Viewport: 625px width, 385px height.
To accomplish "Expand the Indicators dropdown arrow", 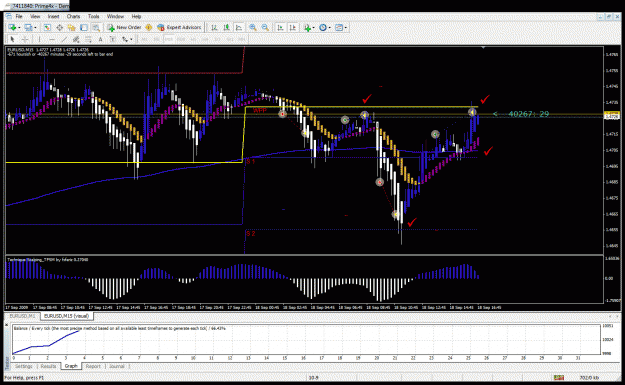I will (314, 28).
